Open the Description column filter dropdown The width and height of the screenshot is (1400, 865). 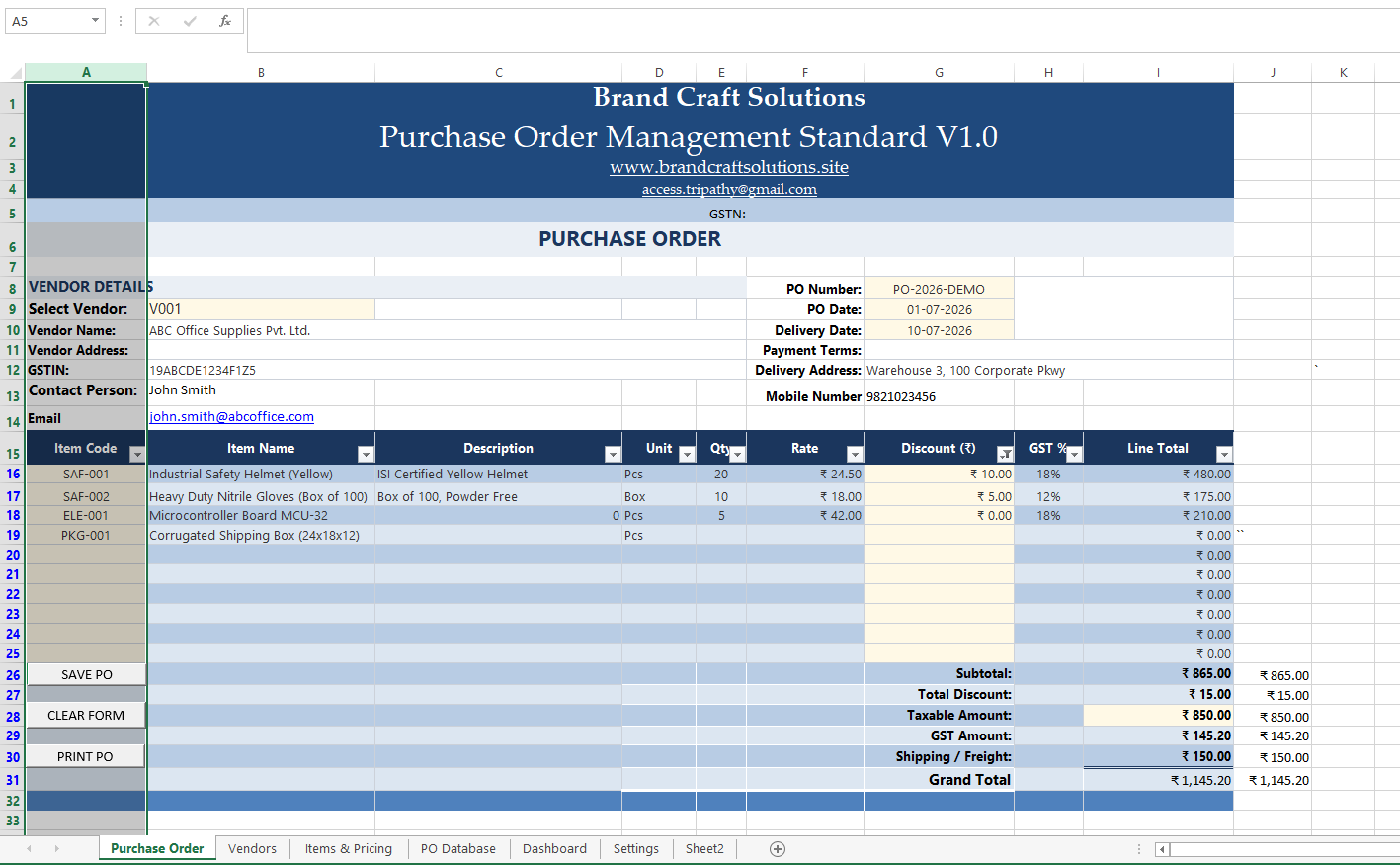click(613, 454)
